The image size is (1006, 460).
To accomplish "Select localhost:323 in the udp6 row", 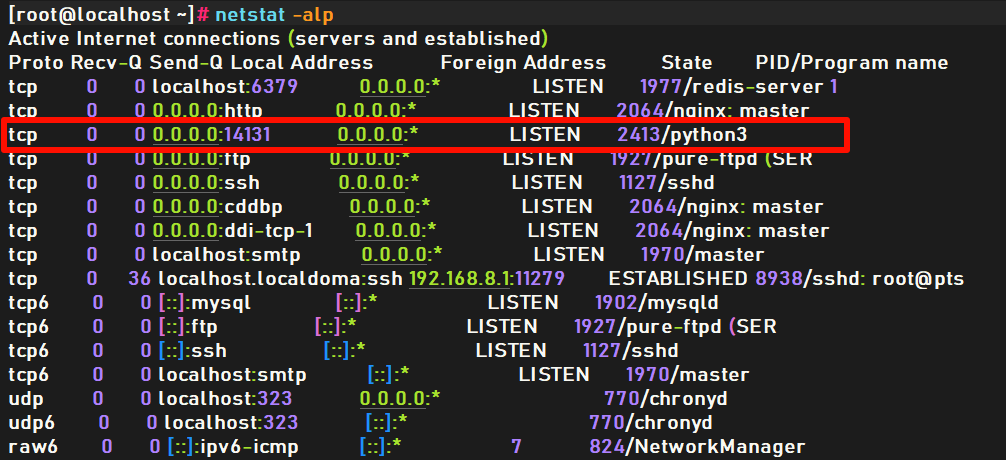I will tap(231, 423).
